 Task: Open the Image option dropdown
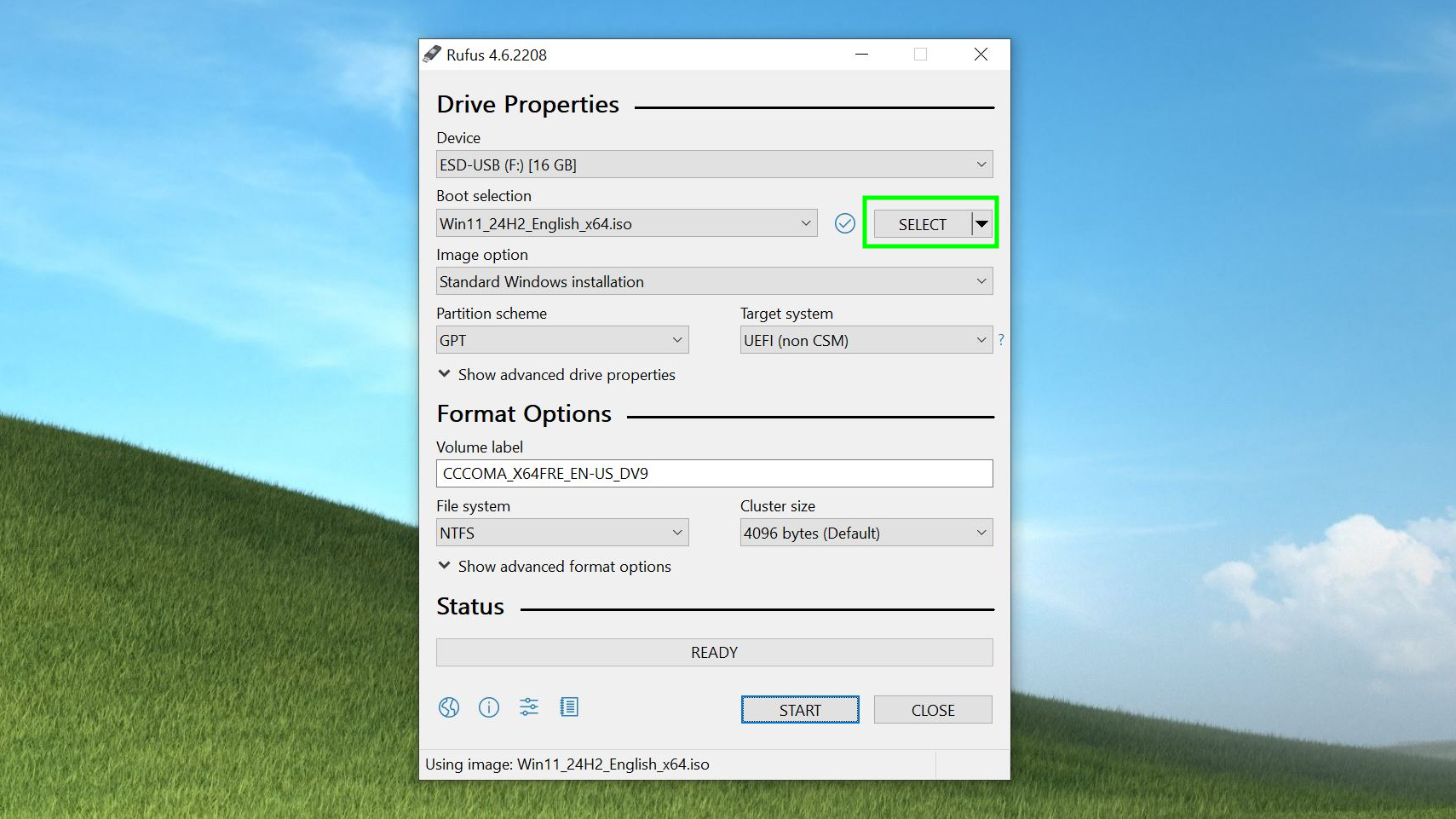coord(714,281)
